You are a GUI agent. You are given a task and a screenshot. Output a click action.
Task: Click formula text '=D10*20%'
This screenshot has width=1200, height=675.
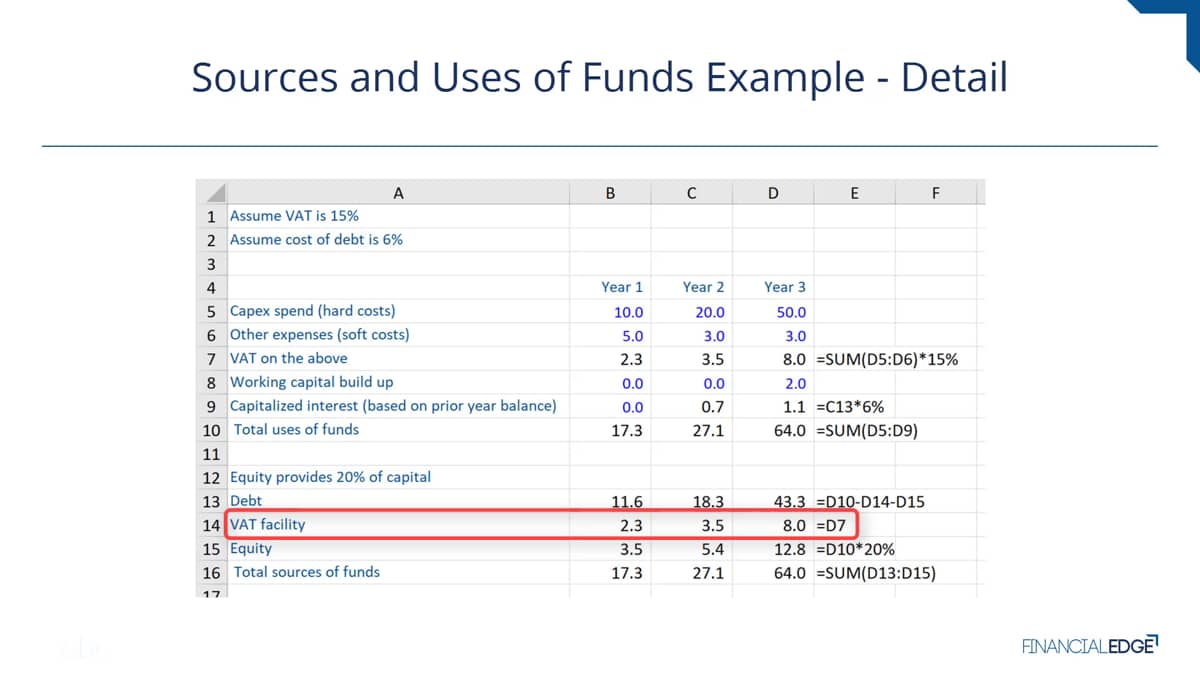tap(855, 550)
